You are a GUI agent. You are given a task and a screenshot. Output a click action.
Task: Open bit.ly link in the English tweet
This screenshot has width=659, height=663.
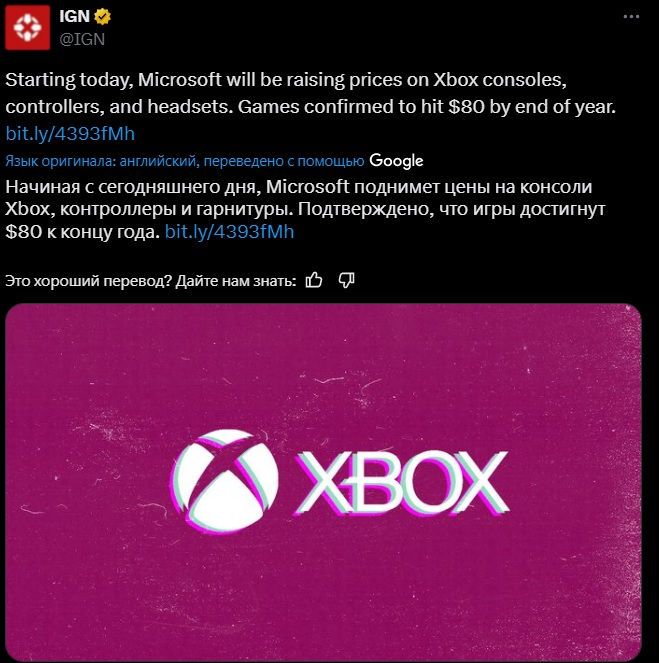point(70,134)
